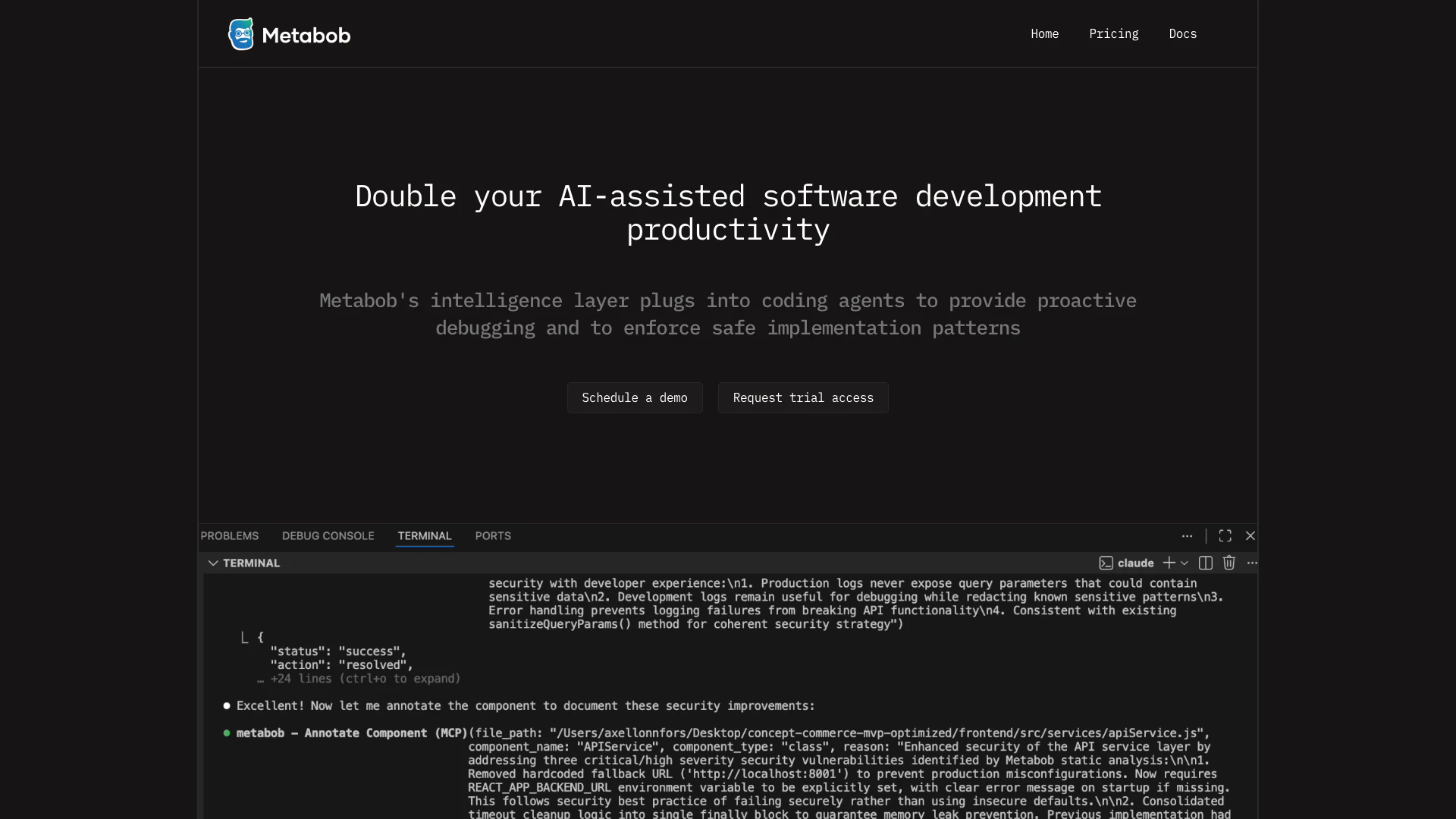Open terminal header row ellipsis actions
This screenshot has height=819, width=1456.
pos(1252,563)
